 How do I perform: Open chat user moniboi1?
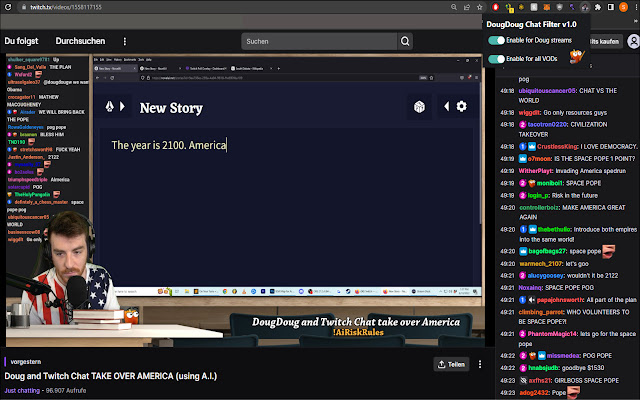tap(550, 183)
